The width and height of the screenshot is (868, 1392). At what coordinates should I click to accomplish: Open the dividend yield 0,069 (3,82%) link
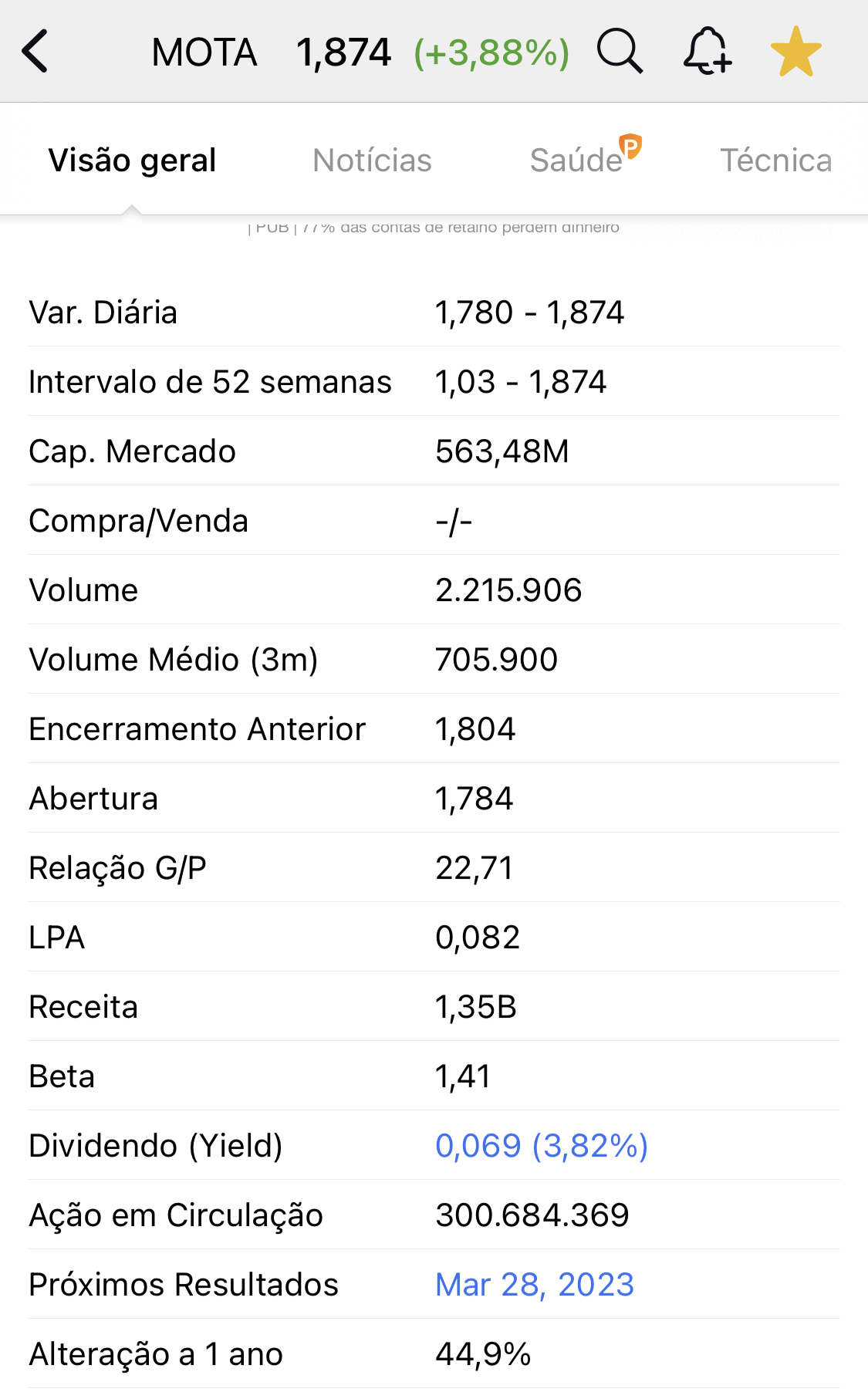click(542, 1146)
